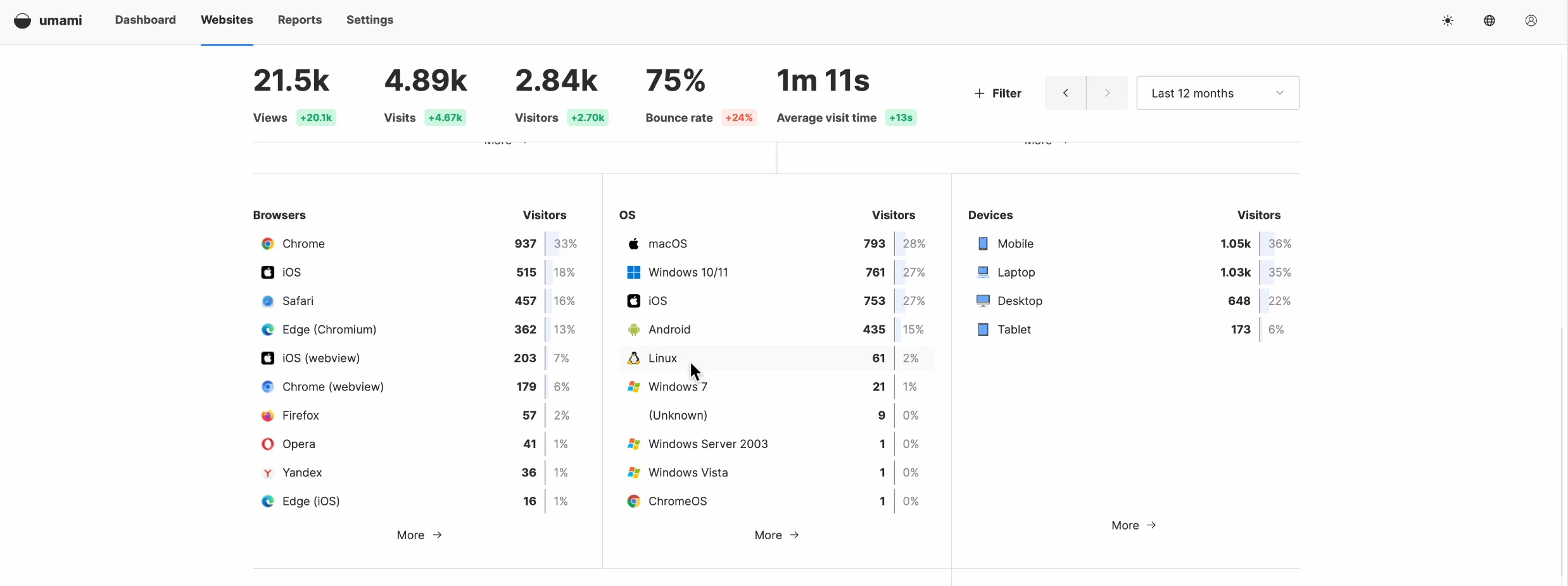Filter by (Unknown) operating system
This screenshot has width=1568, height=586.
click(678, 415)
